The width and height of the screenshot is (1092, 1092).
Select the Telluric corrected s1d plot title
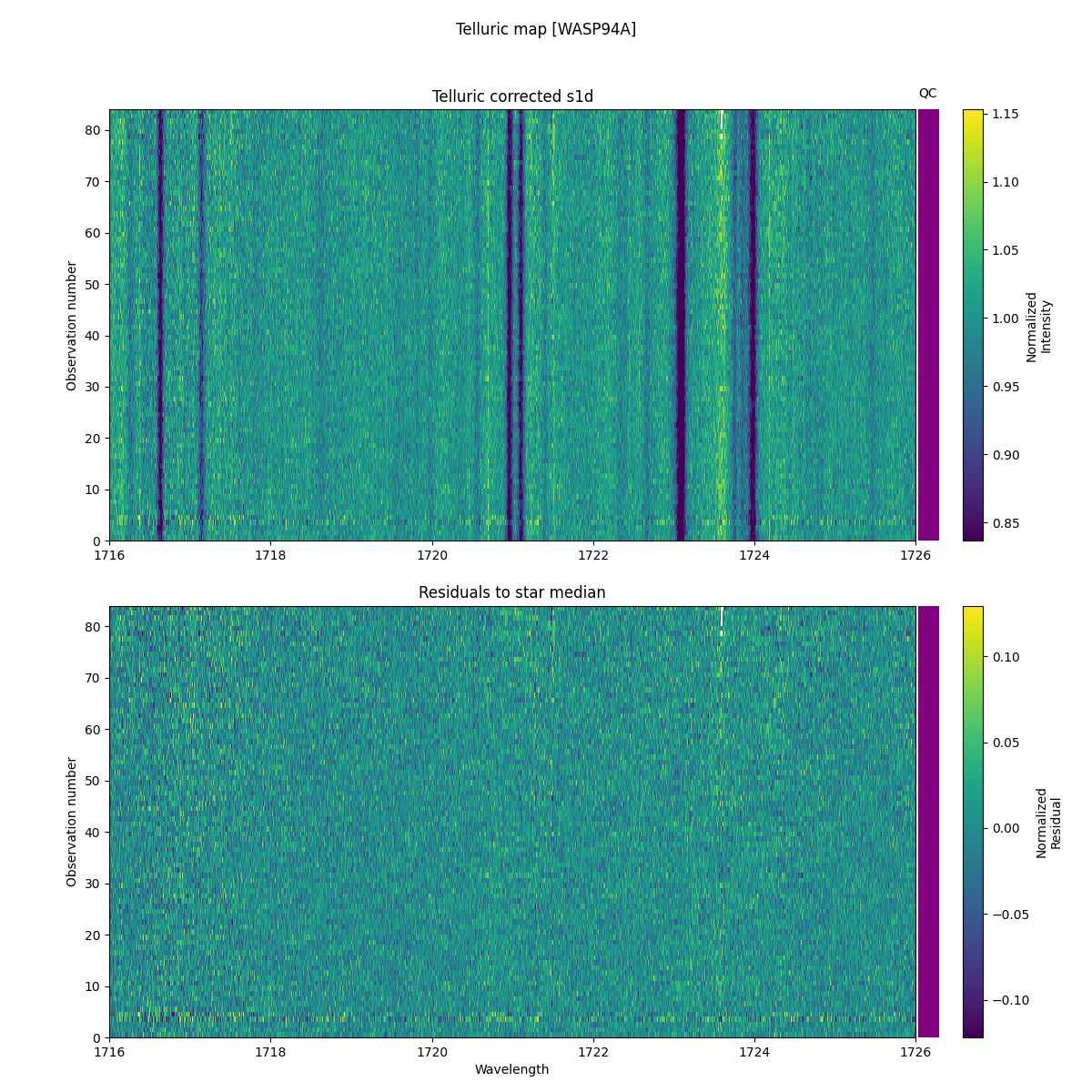point(512,96)
